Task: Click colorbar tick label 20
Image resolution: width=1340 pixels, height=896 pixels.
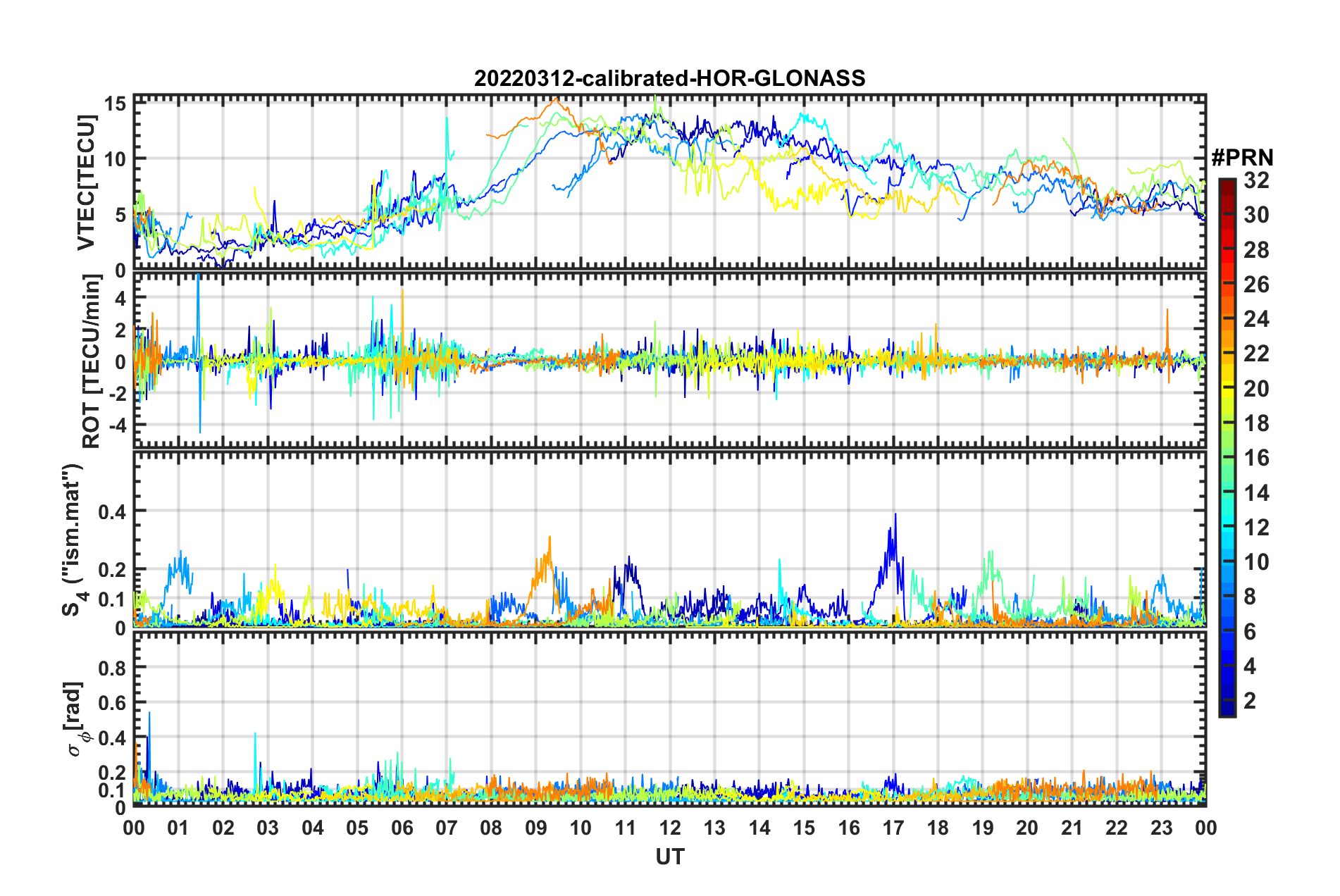Action: click(1256, 389)
